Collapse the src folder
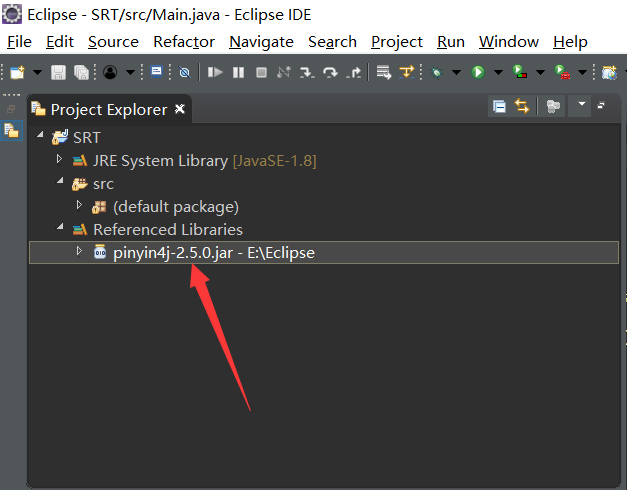 pyautogui.click(x=60, y=181)
